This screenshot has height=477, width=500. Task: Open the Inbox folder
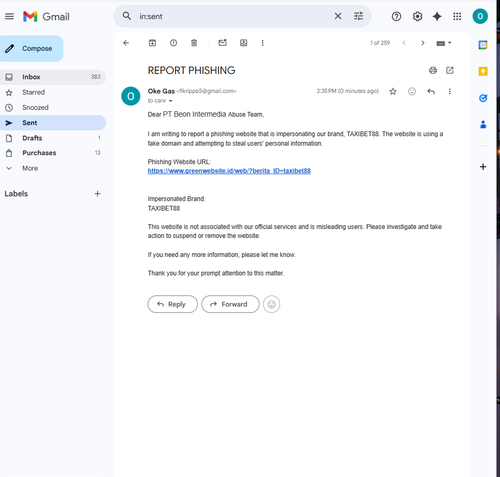[53, 77]
